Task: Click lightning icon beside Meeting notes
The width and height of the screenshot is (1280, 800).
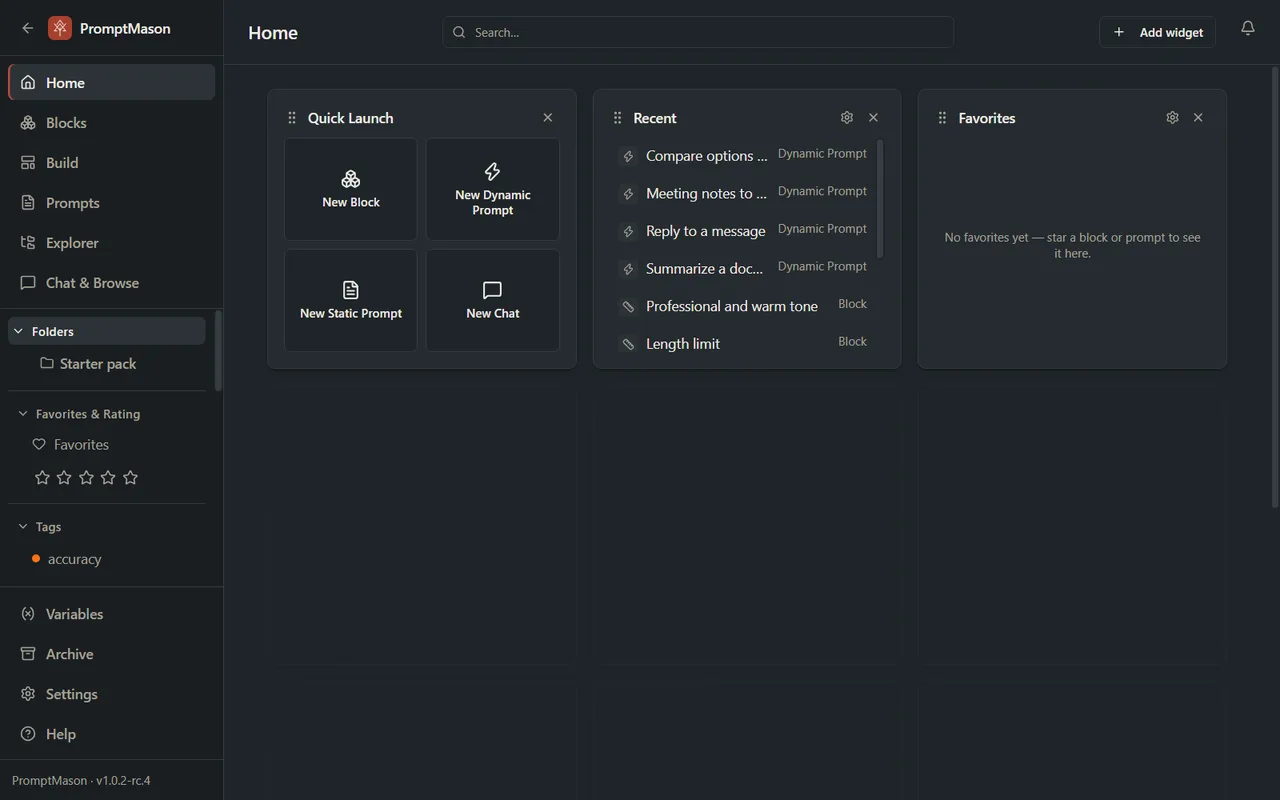Action: pos(628,194)
